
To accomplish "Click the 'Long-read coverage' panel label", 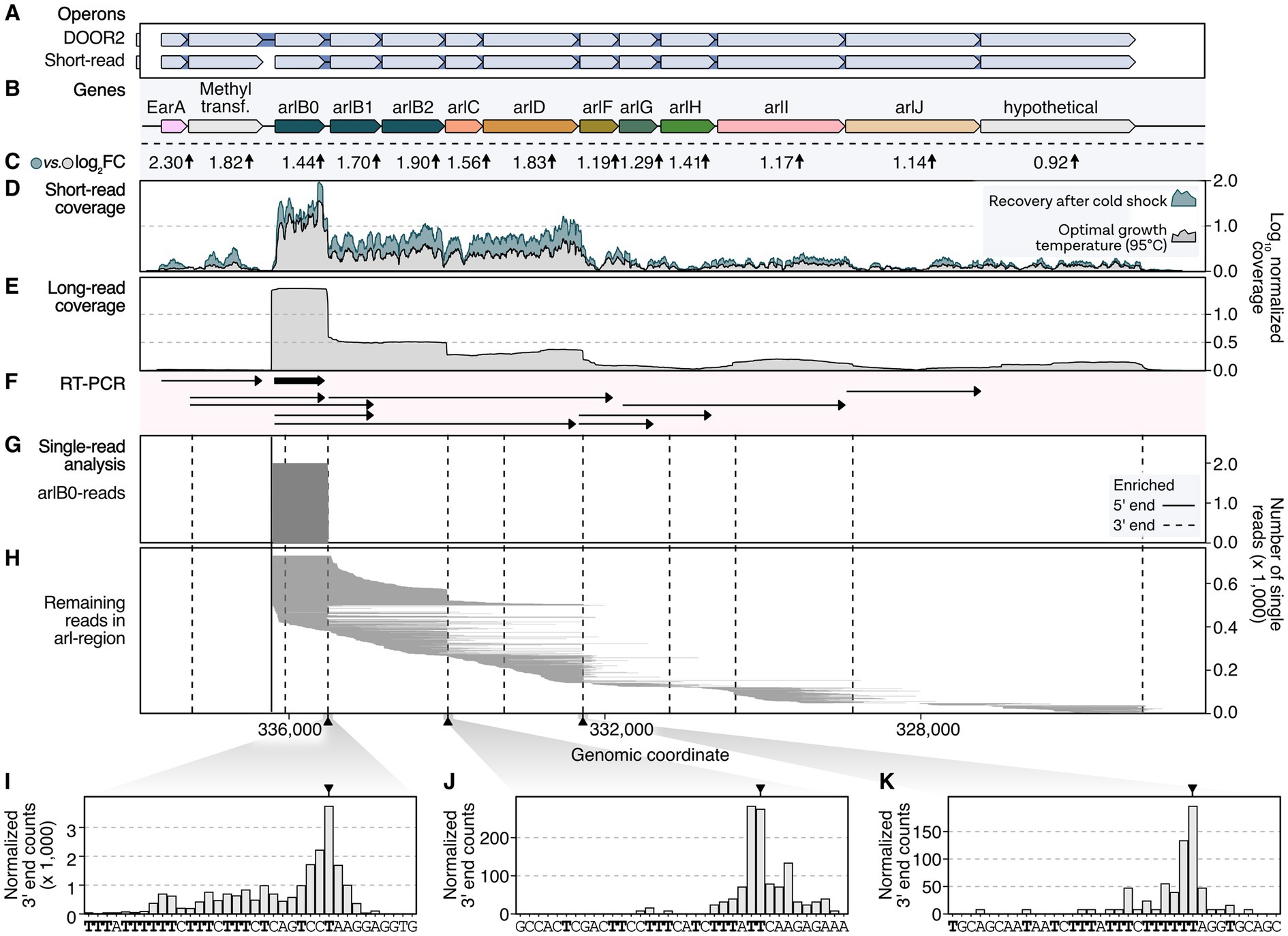I will point(87,297).
